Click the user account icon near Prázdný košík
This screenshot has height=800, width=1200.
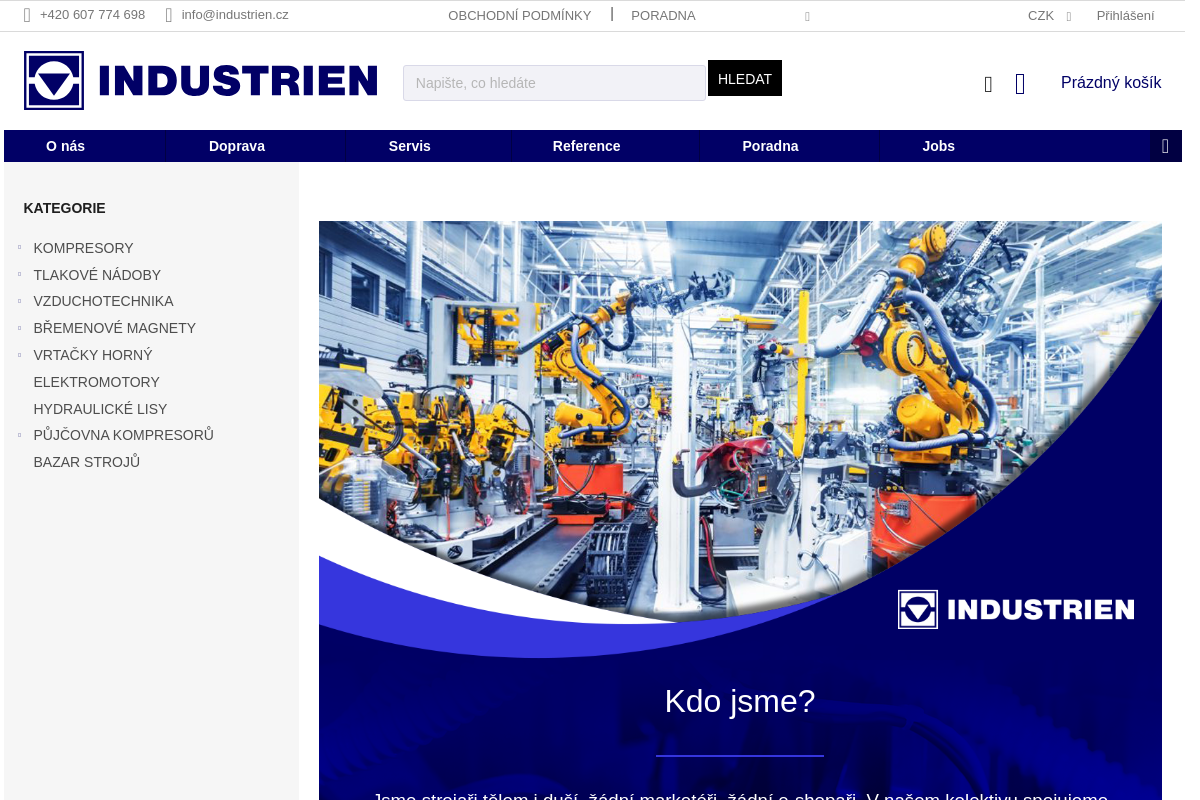988,84
